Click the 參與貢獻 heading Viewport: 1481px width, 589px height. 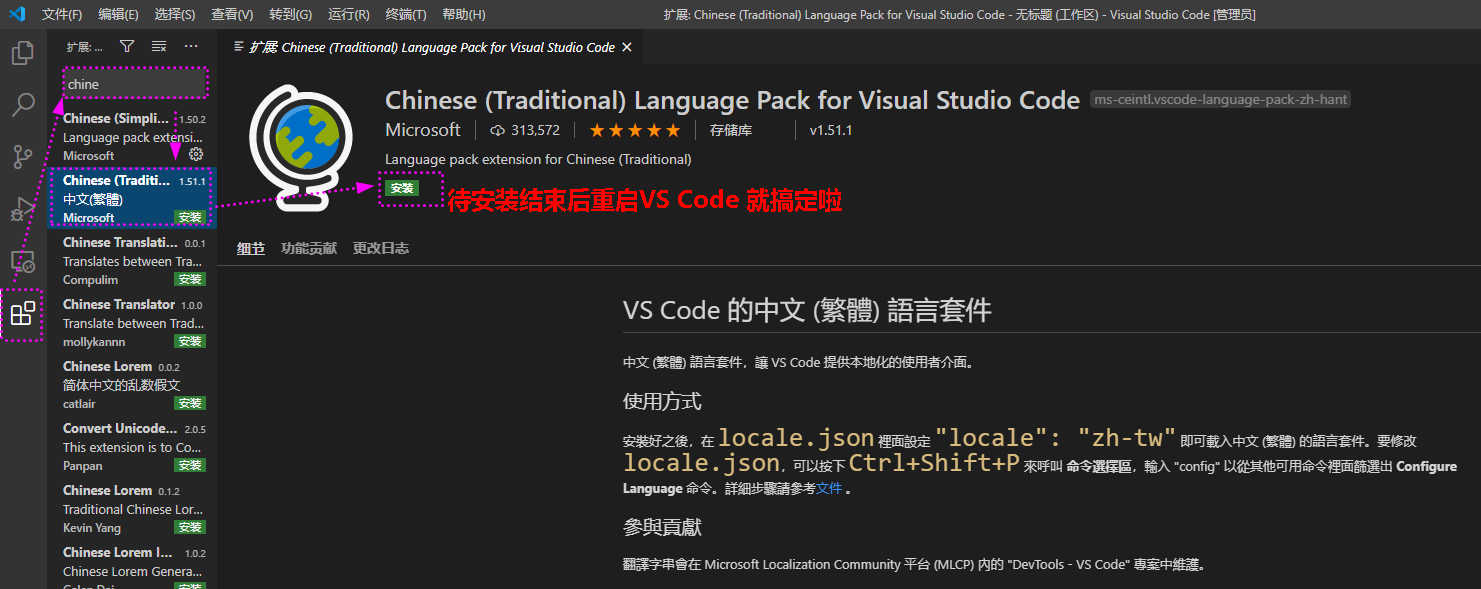662,526
